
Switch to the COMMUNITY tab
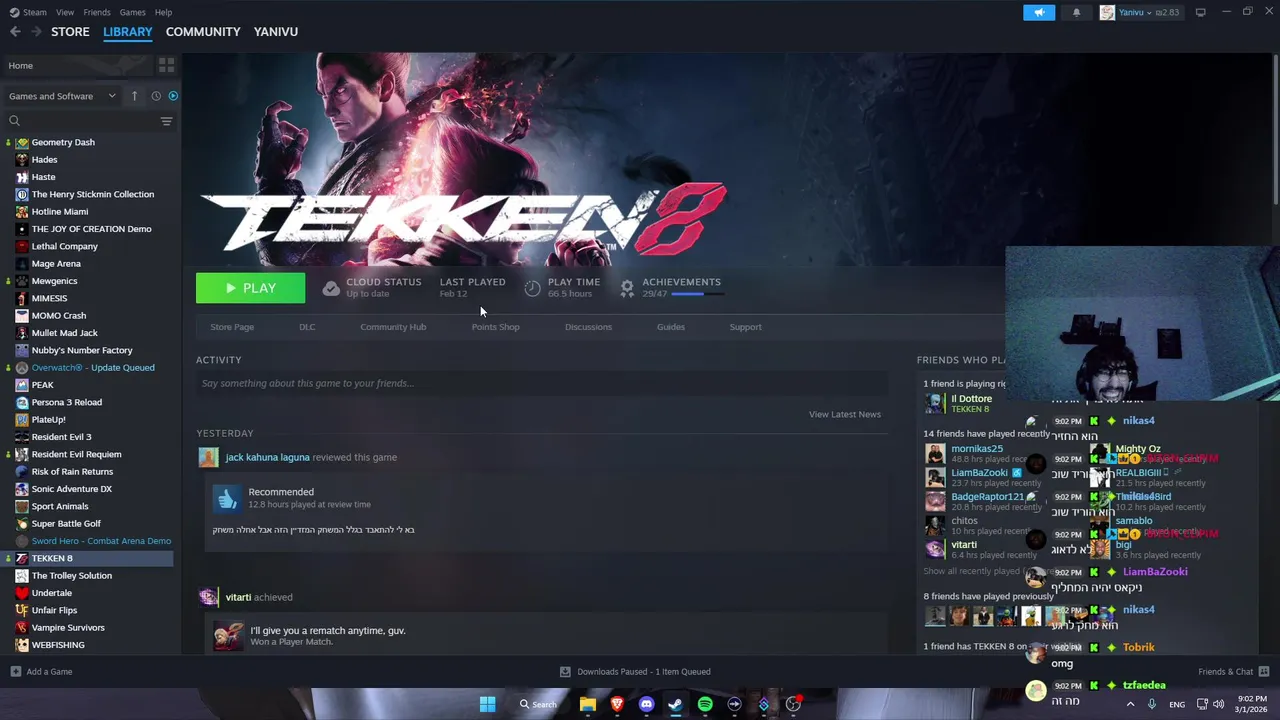tap(203, 31)
